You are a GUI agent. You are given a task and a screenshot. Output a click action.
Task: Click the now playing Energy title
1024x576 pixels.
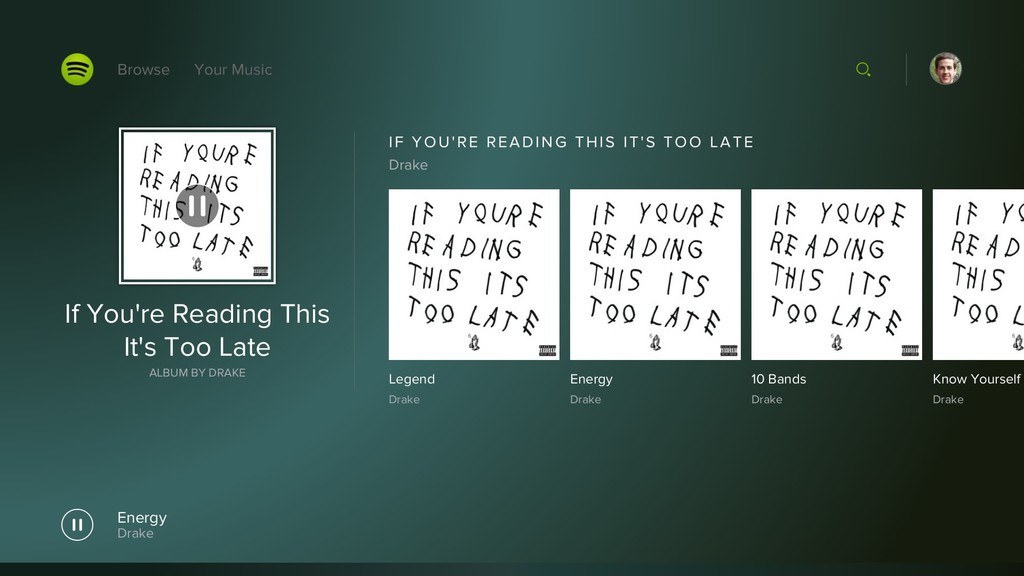(x=142, y=517)
